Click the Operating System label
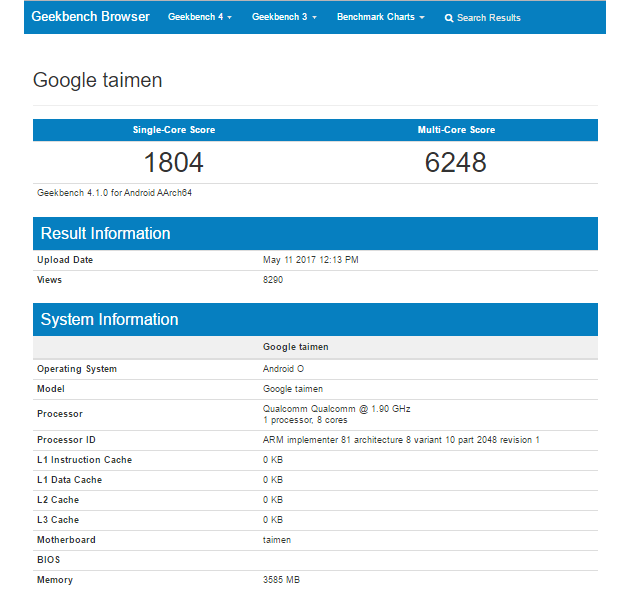 (77, 369)
